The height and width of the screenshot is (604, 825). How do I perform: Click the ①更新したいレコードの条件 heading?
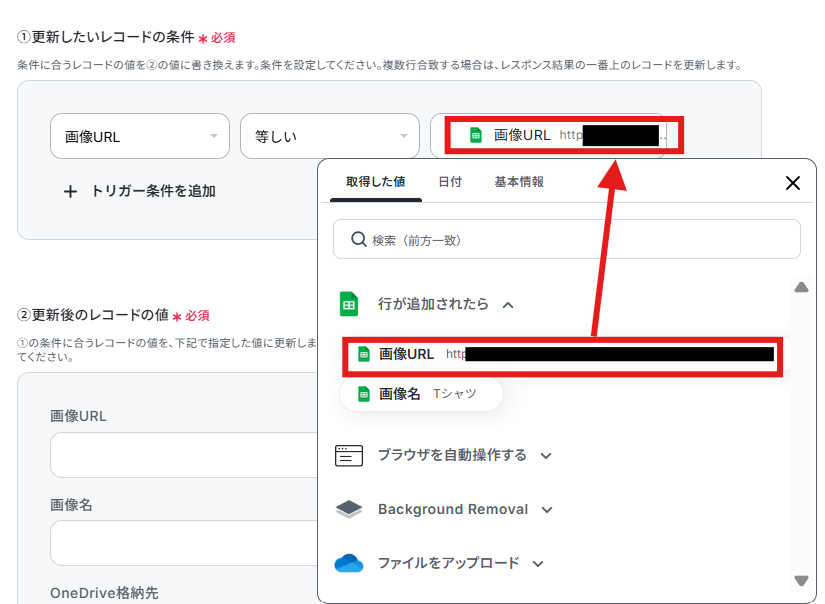click(x=106, y=37)
